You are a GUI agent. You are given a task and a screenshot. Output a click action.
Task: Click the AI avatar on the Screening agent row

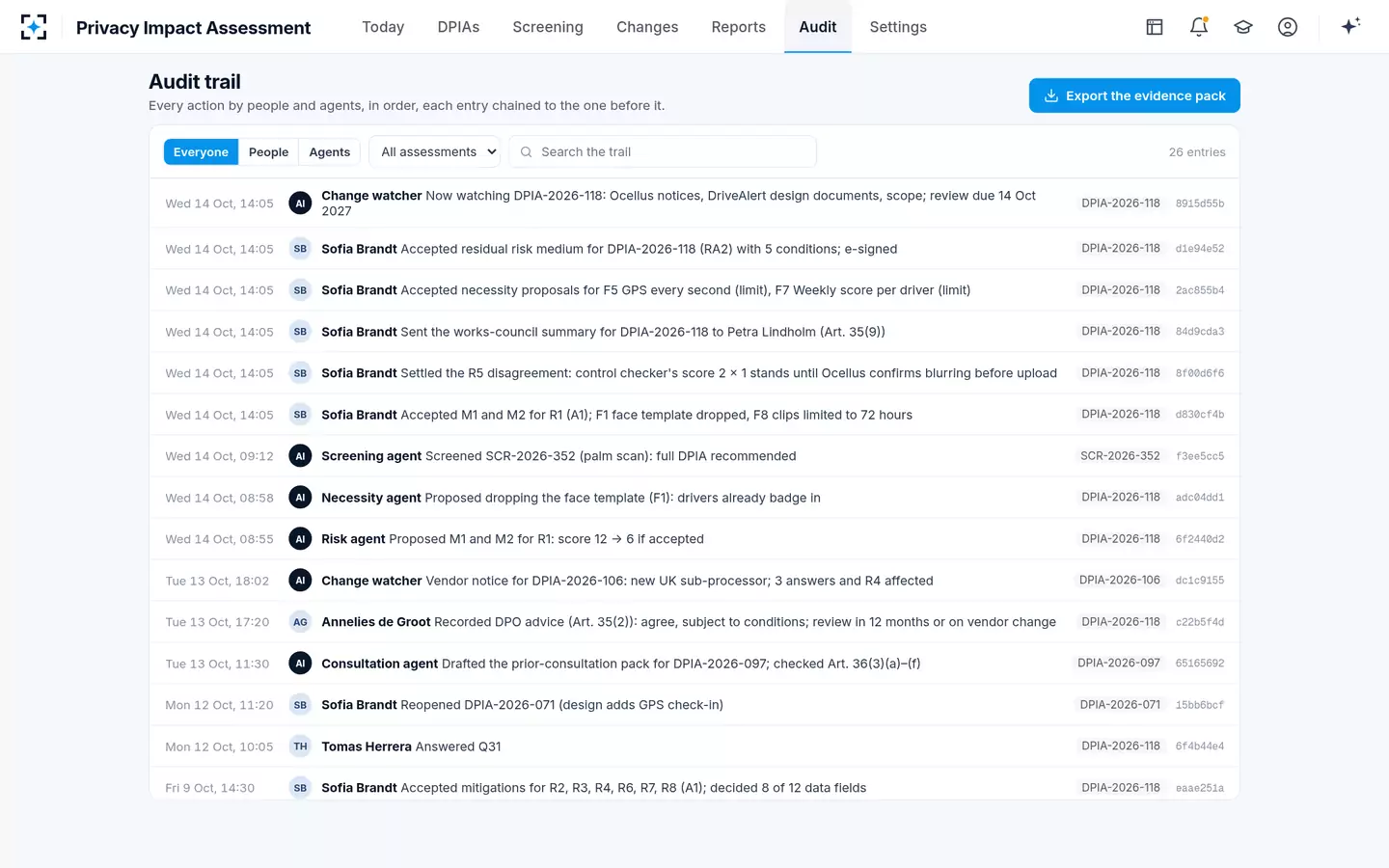tap(300, 456)
